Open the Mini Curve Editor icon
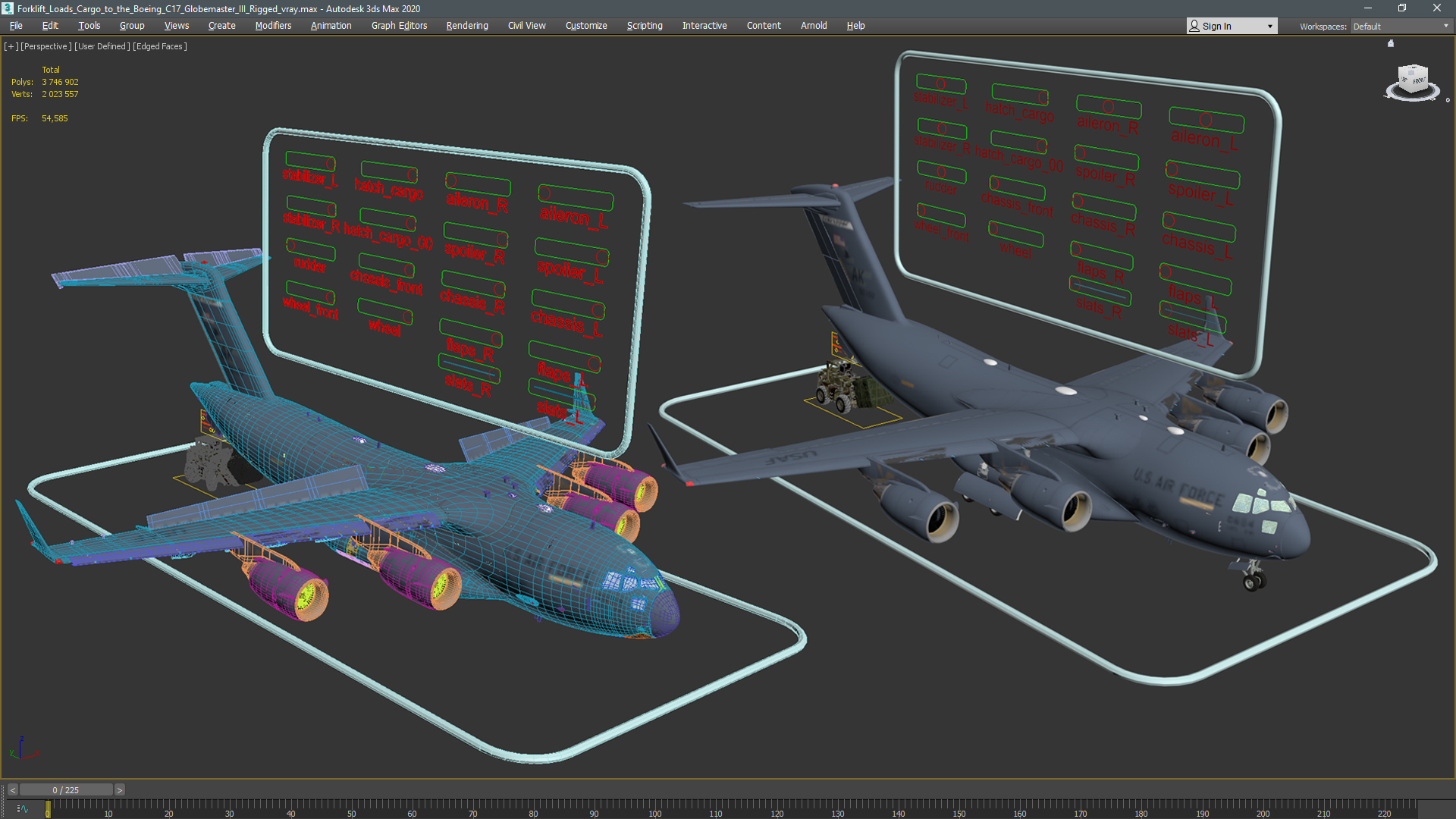The image size is (1456, 819). (22, 809)
